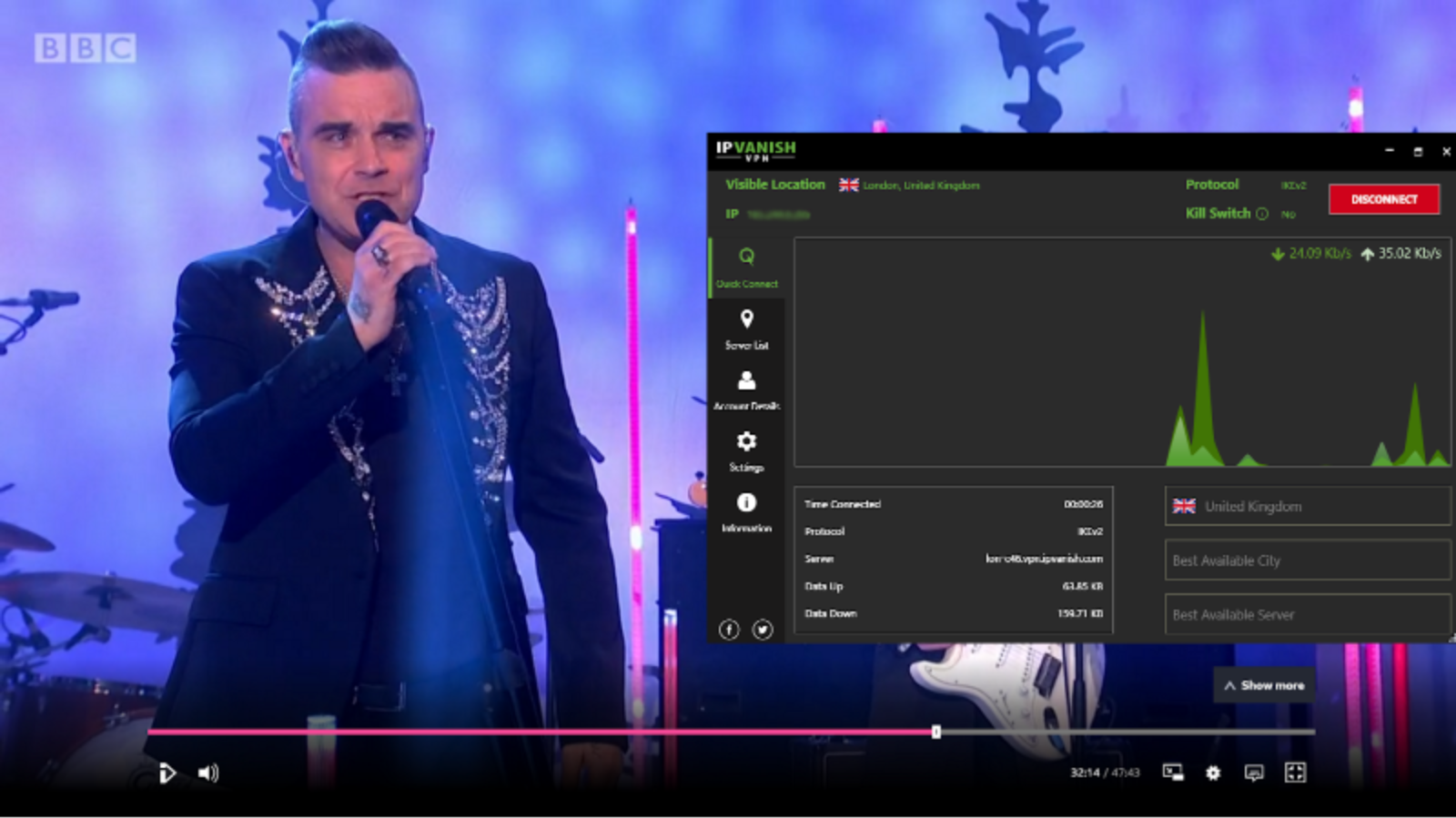Screen dimensions: 1456x818
Task: Open IPVanish Settings gear
Action: click(746, 451)
